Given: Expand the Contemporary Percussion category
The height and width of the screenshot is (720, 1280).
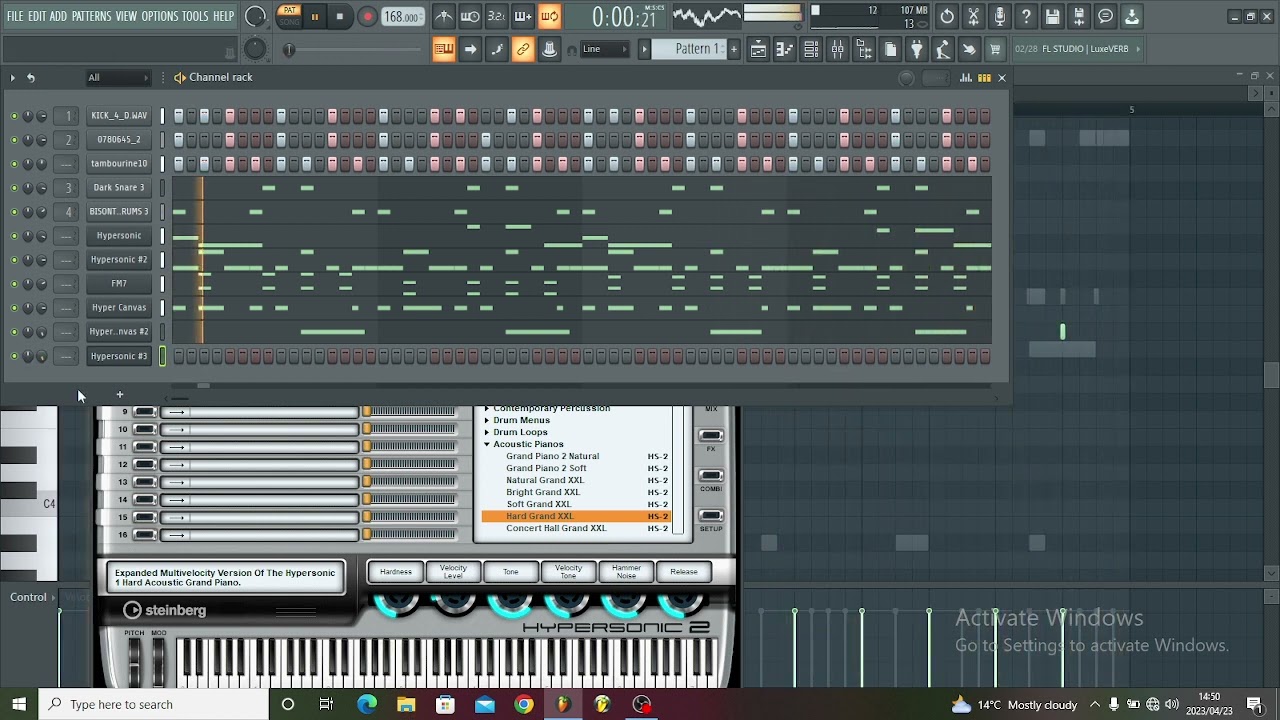Looking at the screenshot, I should (x=487, y=409).
